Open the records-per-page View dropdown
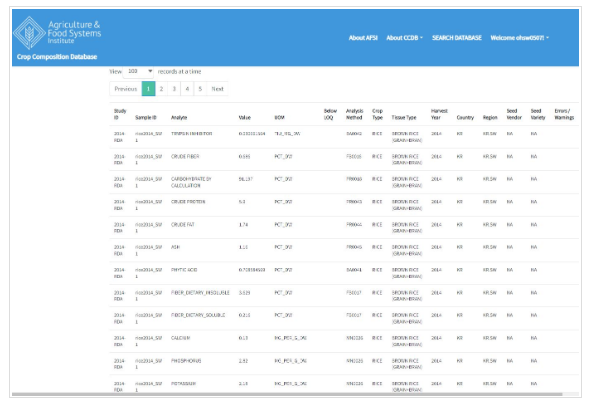This screenshot has width=591, height=413. [138, 71]
